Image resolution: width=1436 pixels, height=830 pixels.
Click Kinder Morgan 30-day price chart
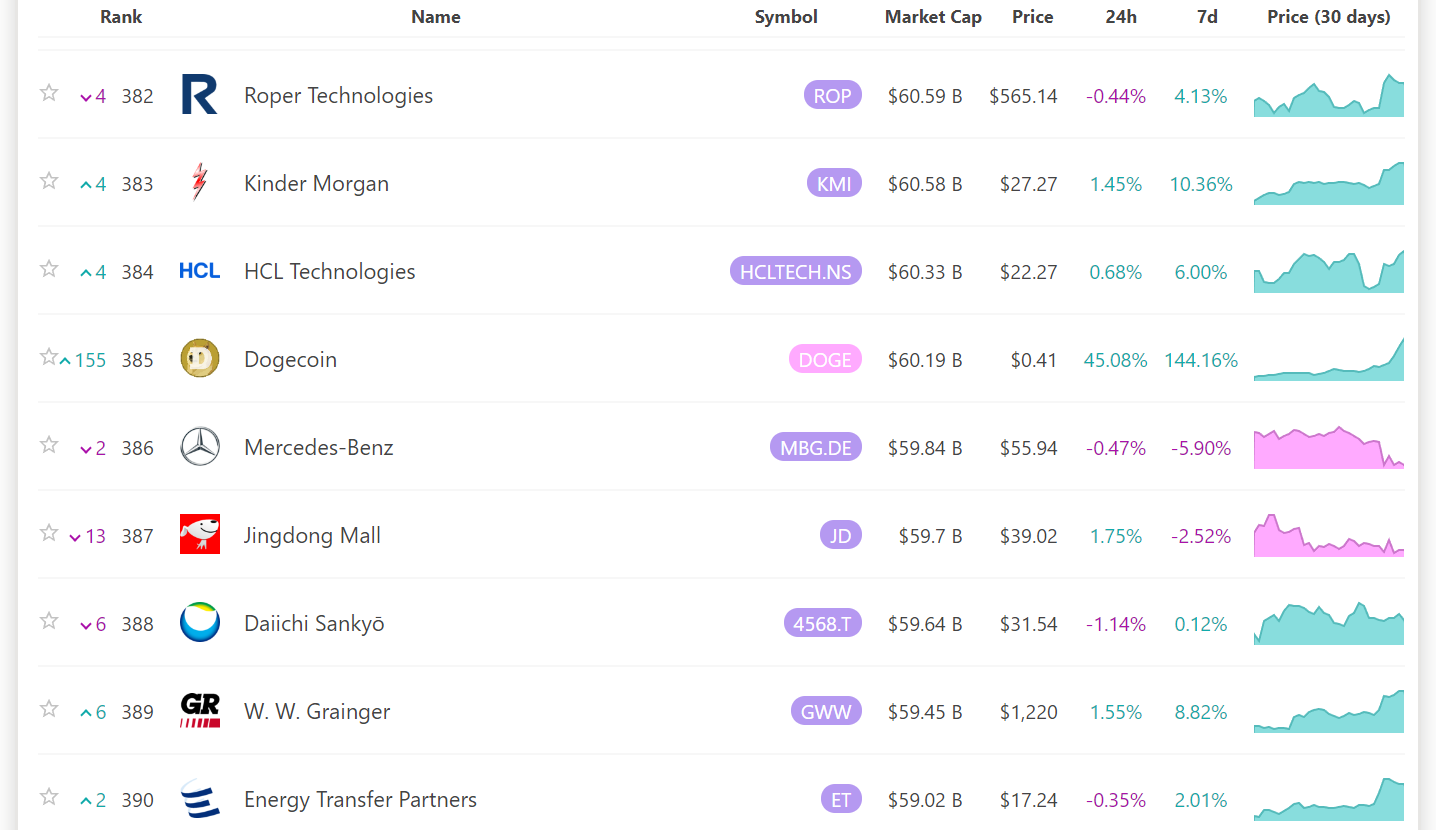pos(1329,183)
